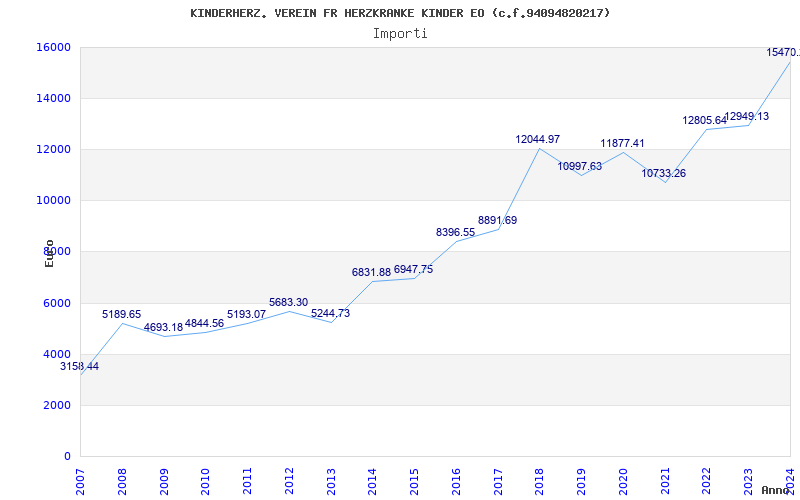This screenshot has width=800, height=500.
Task: Click the y-axis value 10000
Action: click(53, 201)
